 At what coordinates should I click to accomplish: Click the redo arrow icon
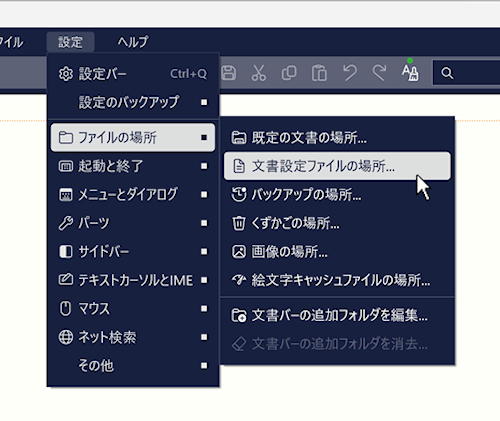click(379, 73)
